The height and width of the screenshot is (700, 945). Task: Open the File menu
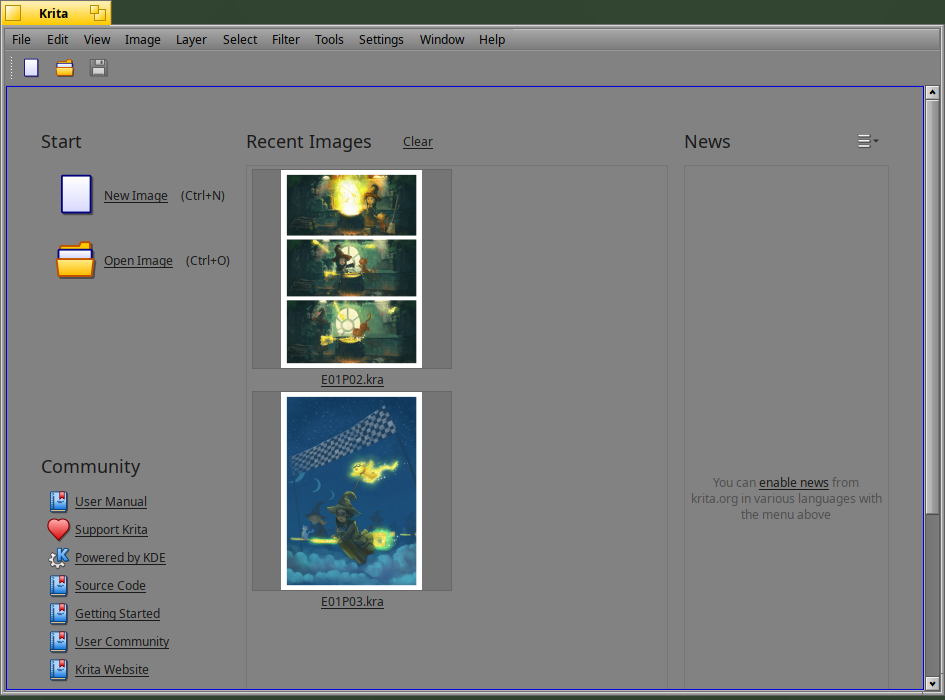(21, 39)
